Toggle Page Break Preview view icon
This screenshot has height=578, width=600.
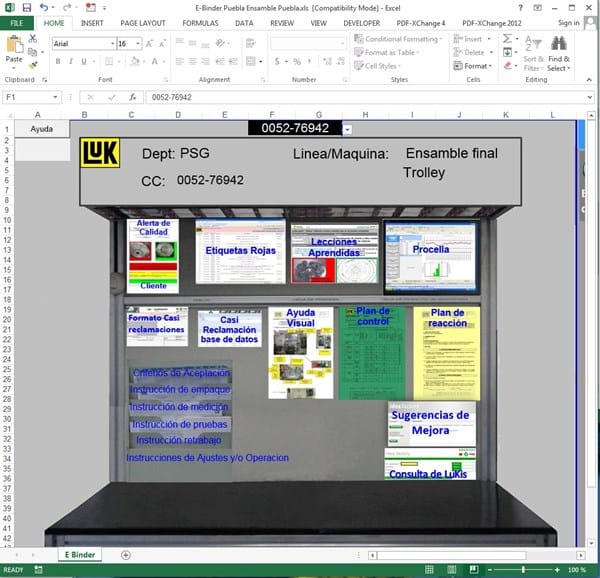pyautogui.click(x=474, y=570)
